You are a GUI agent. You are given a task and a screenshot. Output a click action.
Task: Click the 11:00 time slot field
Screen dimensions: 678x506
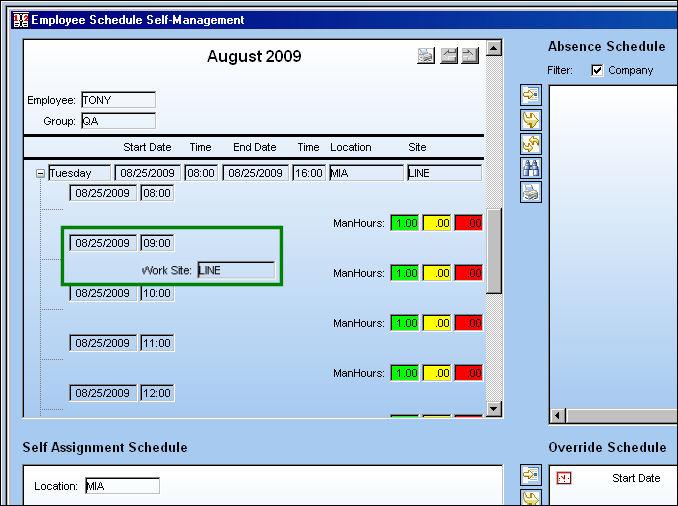pyautogui.click(x=157, y=343)
